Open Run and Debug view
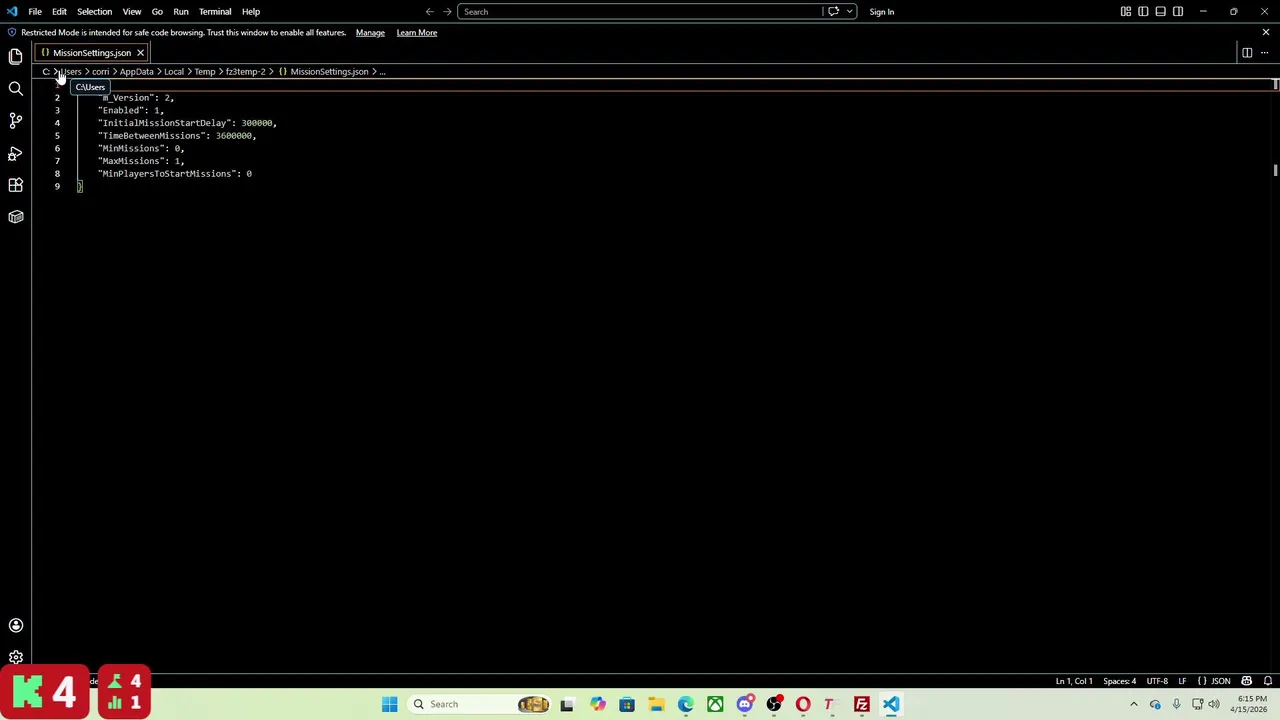 (15, 153)
